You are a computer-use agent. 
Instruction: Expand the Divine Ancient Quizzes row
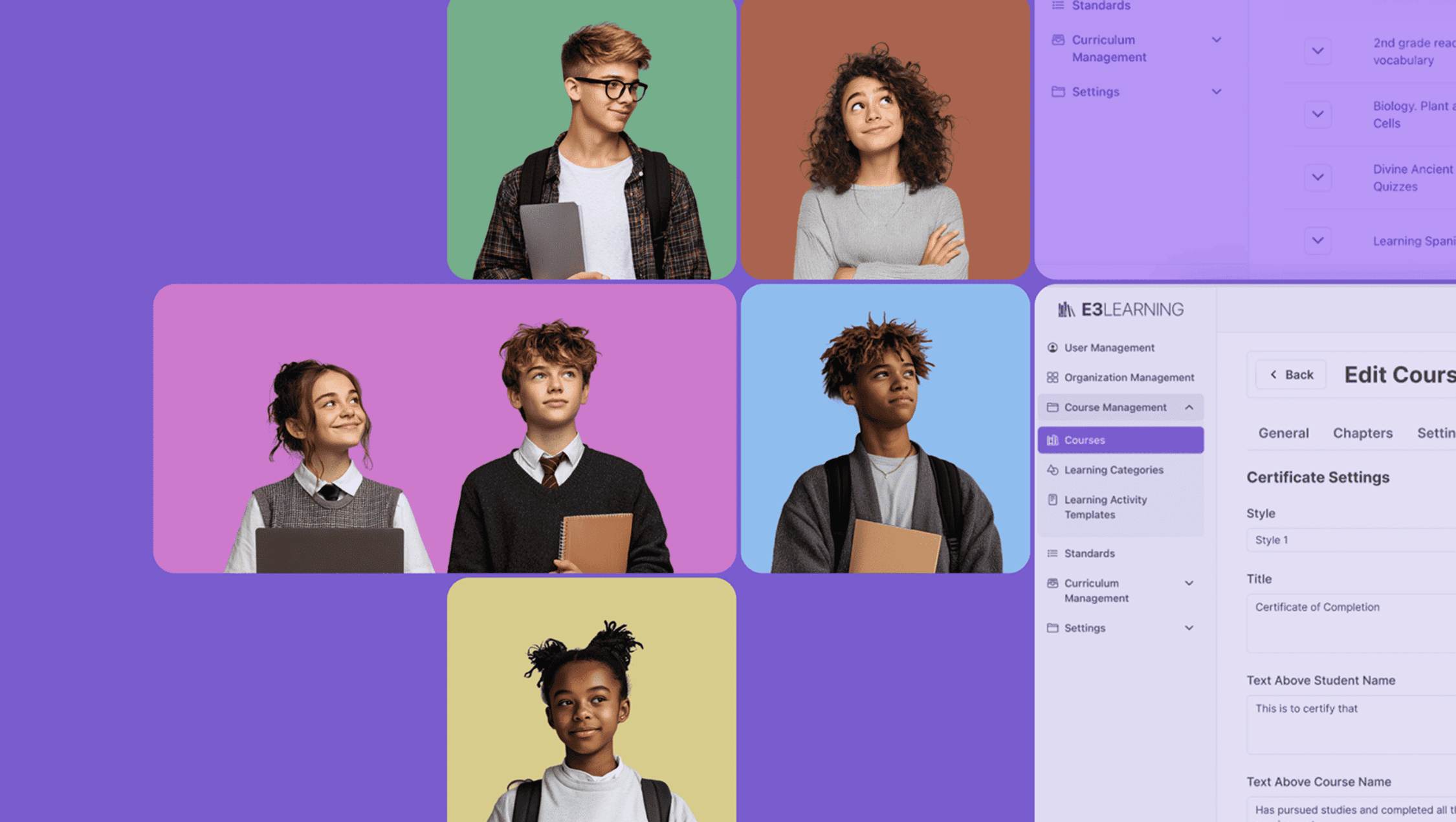(x=1318, y=177)
